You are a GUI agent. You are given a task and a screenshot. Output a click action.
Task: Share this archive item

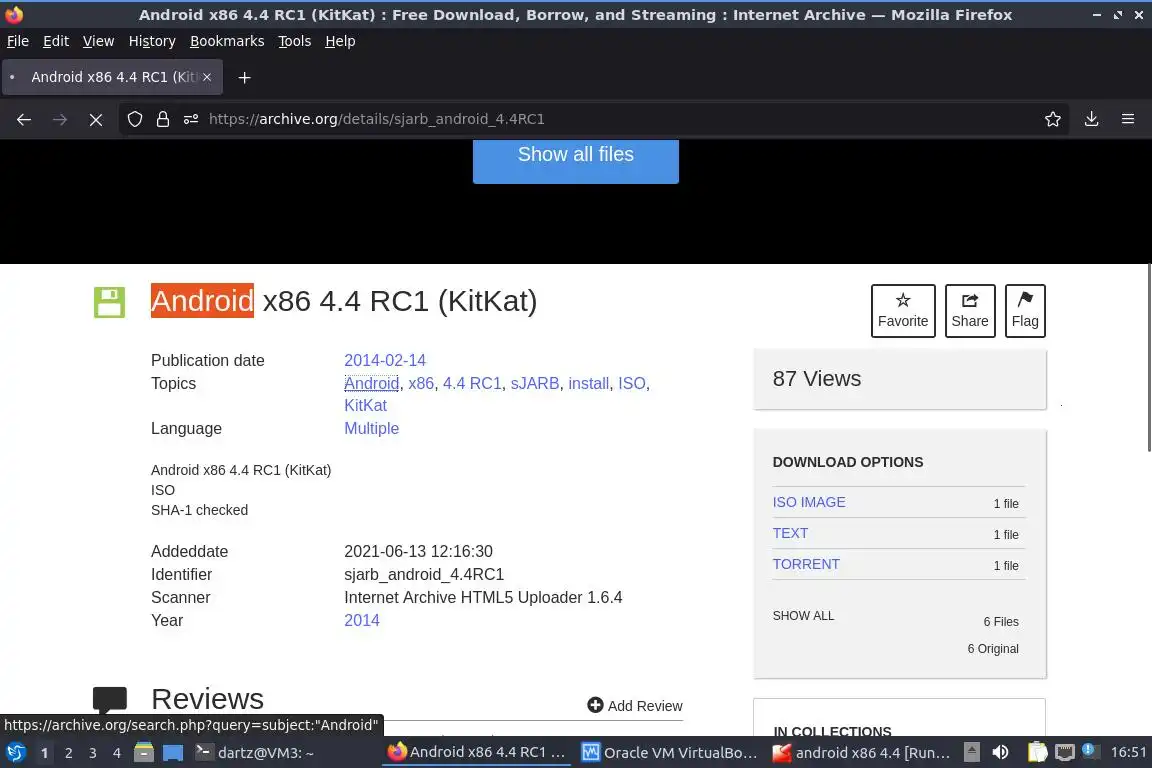[970, 311]
